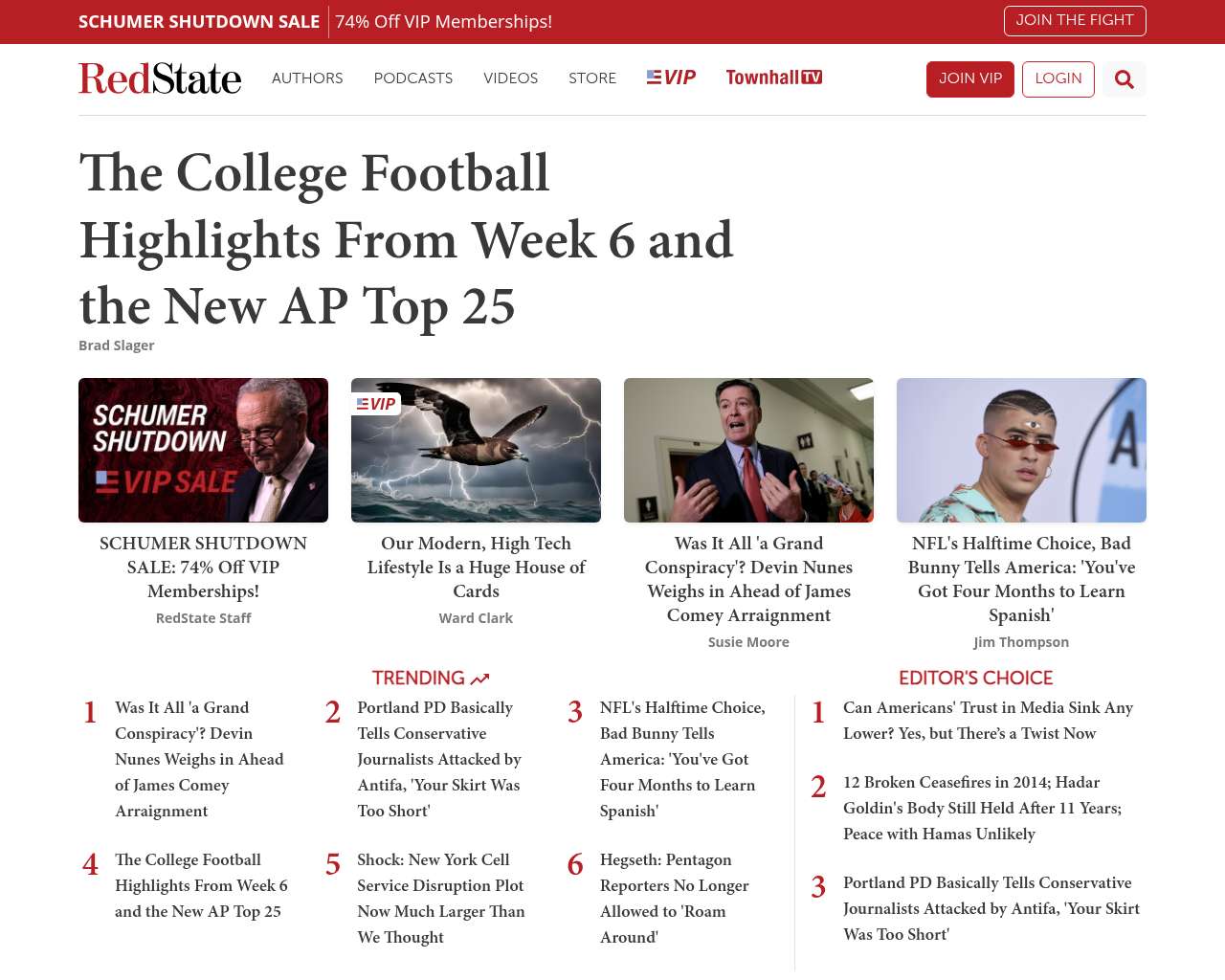Open the Townhall TV logo link

pyautogui.click(x=773, y=78)
